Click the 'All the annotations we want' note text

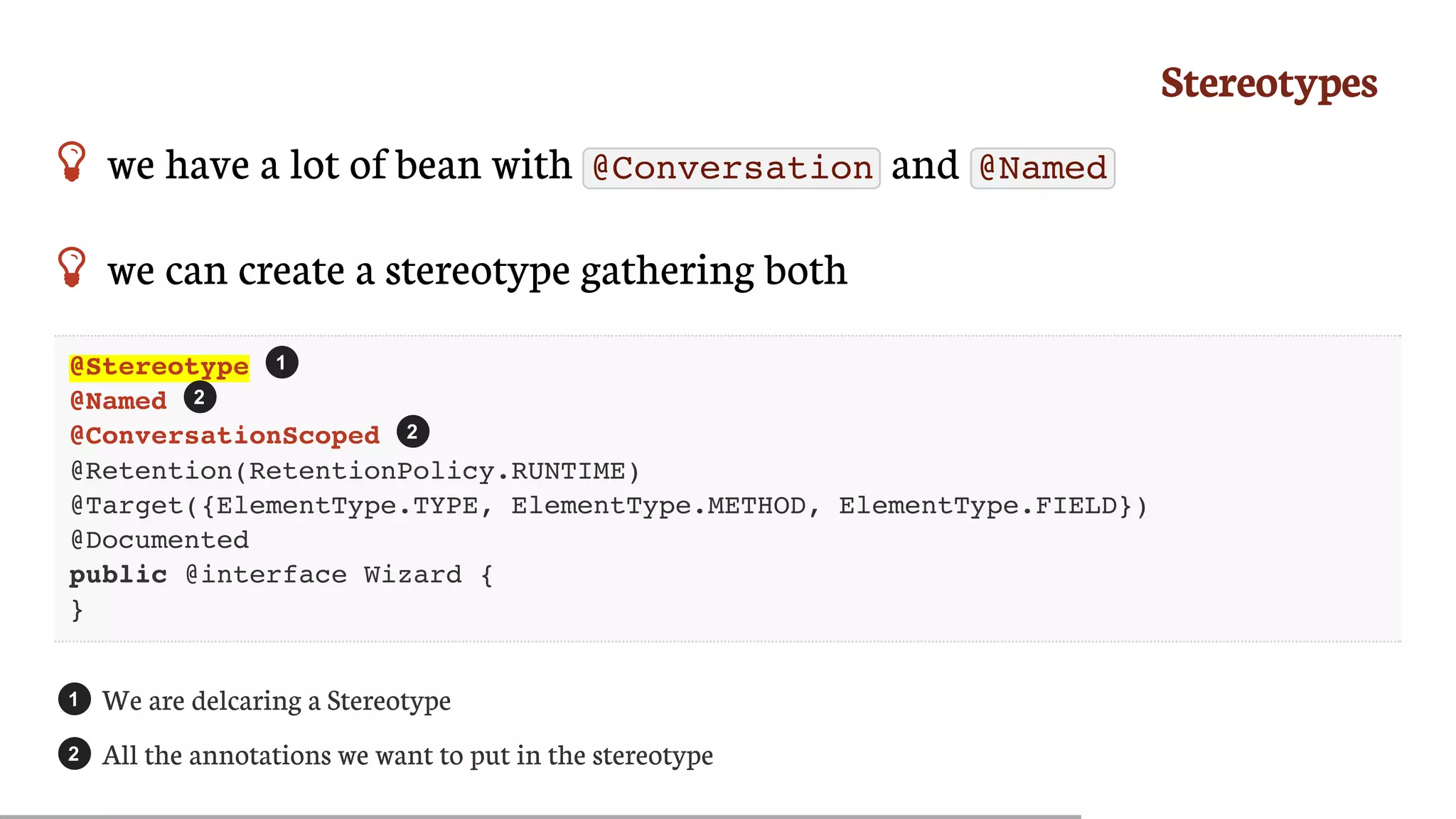[407, 755]
